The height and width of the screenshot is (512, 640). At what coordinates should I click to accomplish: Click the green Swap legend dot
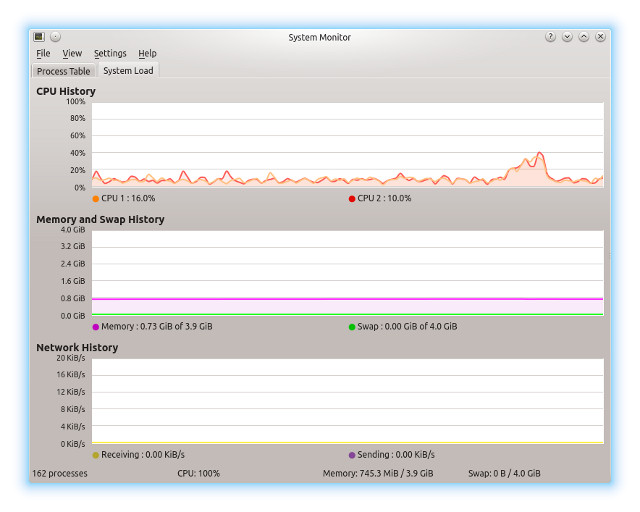(352, 327)
